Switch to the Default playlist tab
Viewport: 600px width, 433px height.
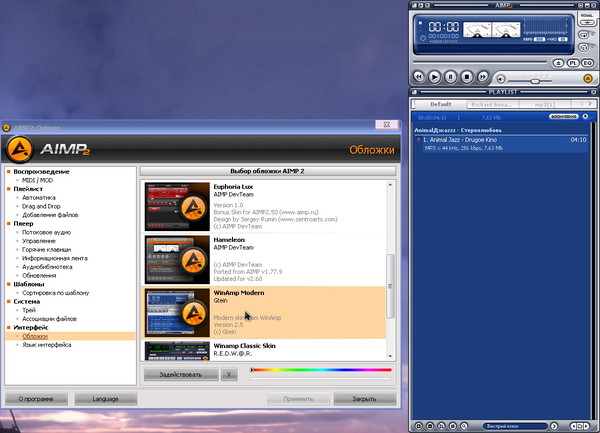pos(440,104)
